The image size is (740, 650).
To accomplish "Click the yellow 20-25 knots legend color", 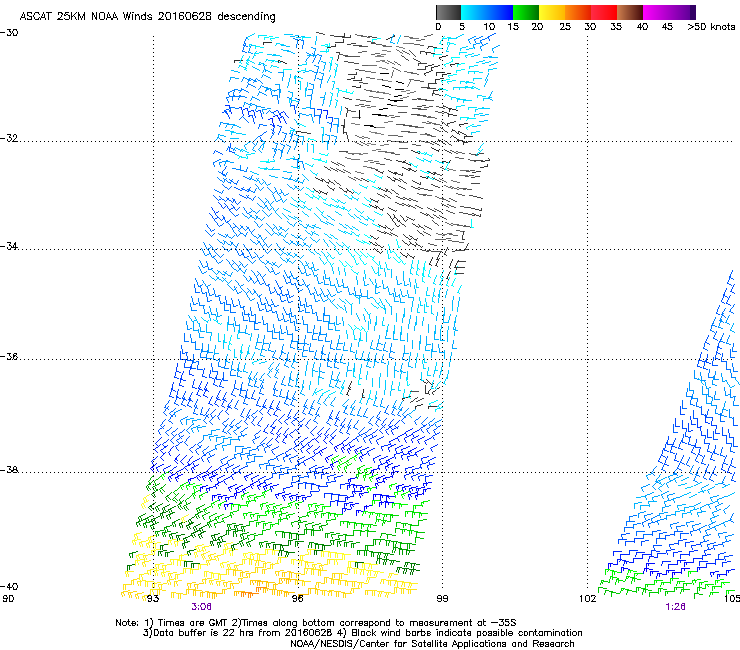I will [x=552, y=12].
